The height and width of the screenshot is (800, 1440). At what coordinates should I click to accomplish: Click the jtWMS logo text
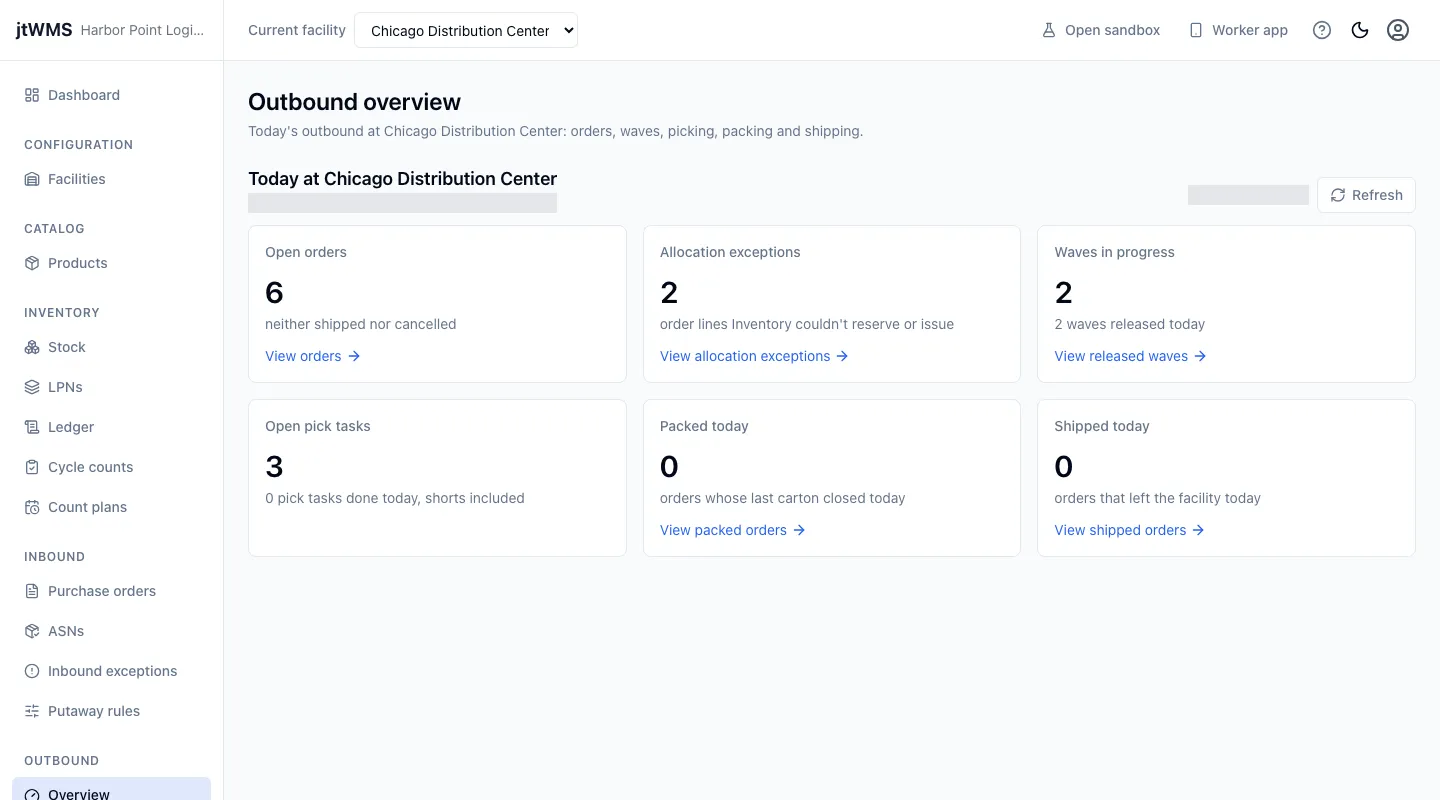point(44,30)
